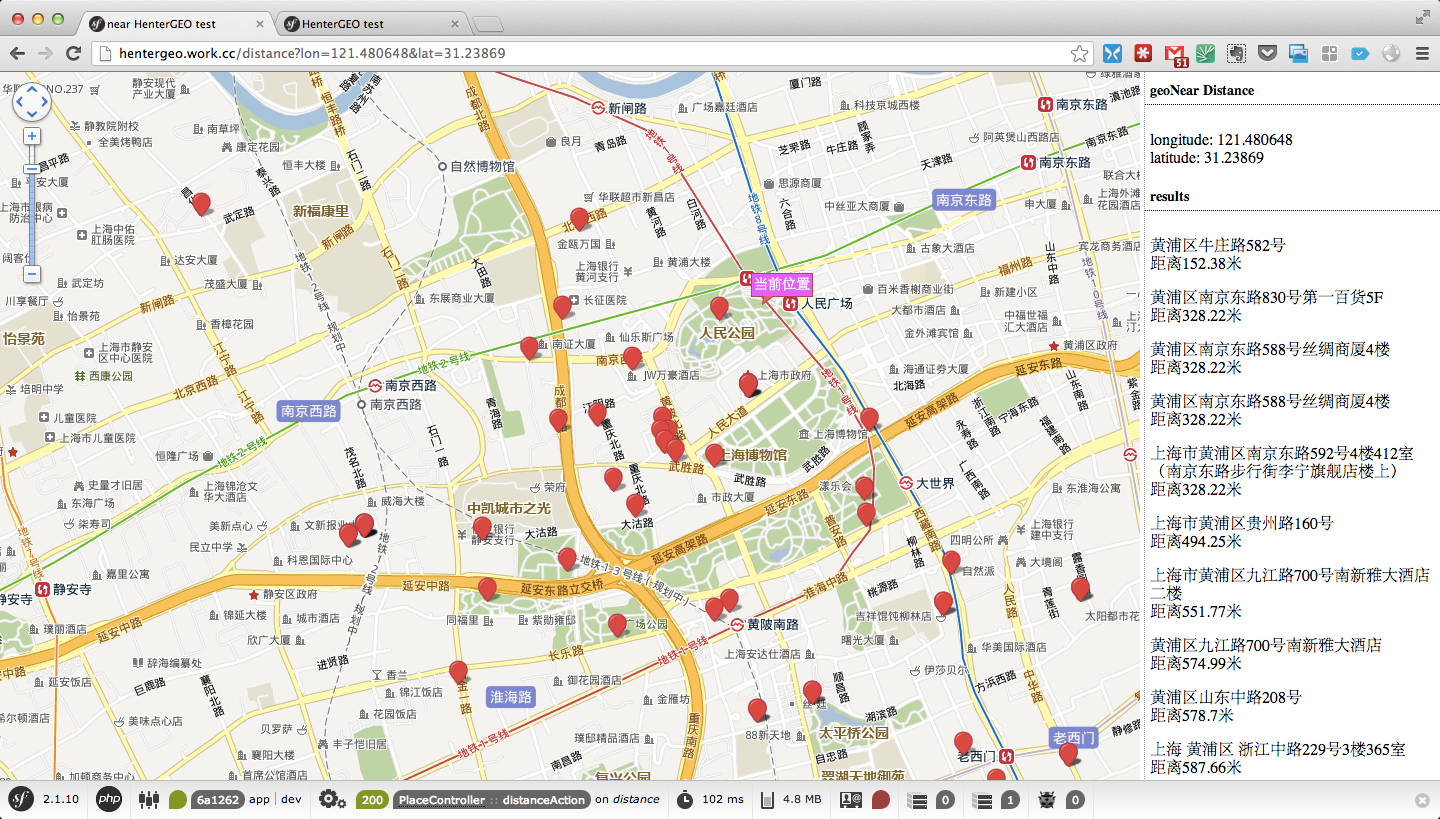Open the PHP info icon in toolbar
This screenshot has height=819, width=1440.
tap(109, 799)
